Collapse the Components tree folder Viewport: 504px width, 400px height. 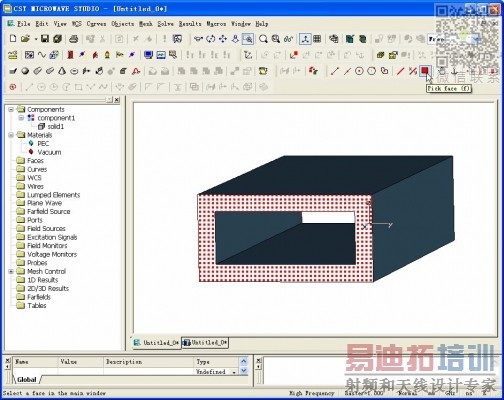tap(11, 109)
